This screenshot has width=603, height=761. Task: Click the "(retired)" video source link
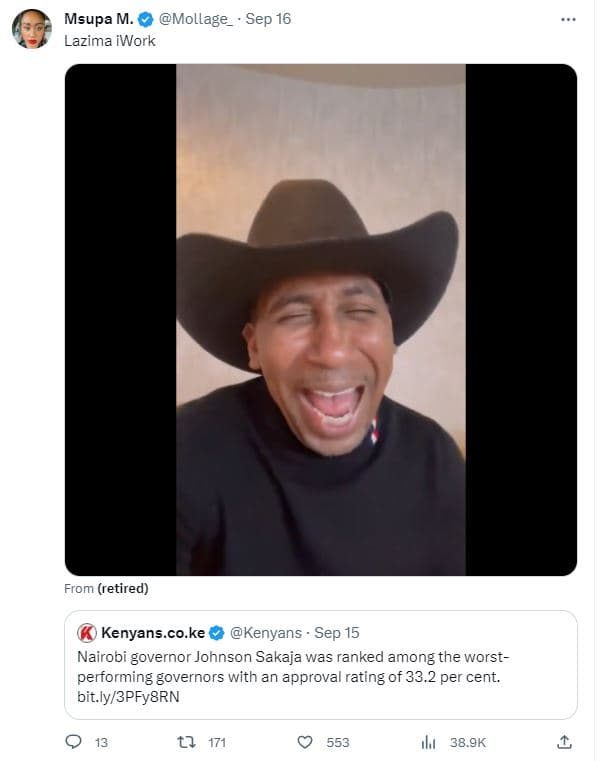click(x=123, y=589)
